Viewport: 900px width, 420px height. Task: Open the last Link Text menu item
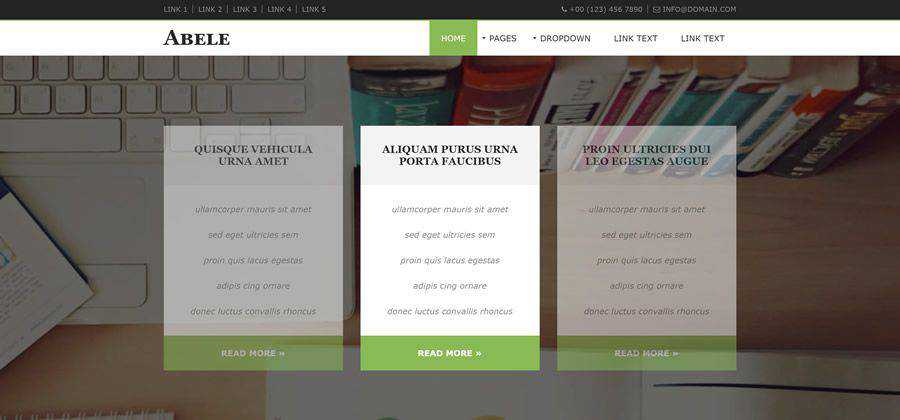pos(703,38)
